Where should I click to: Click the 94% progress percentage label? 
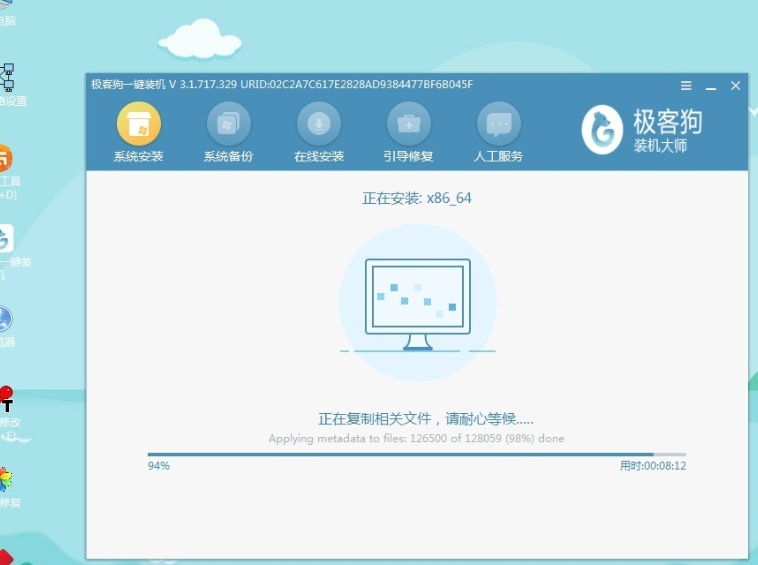pos(158,466)
